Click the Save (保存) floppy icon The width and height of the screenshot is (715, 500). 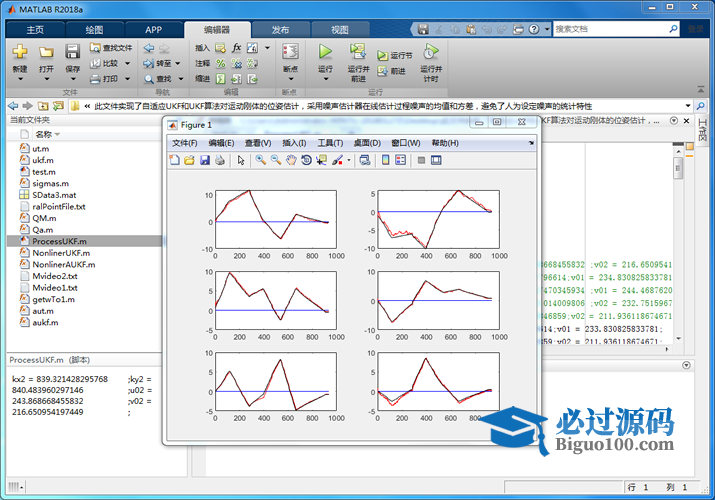pyautogui.click(x=72, y=52)
